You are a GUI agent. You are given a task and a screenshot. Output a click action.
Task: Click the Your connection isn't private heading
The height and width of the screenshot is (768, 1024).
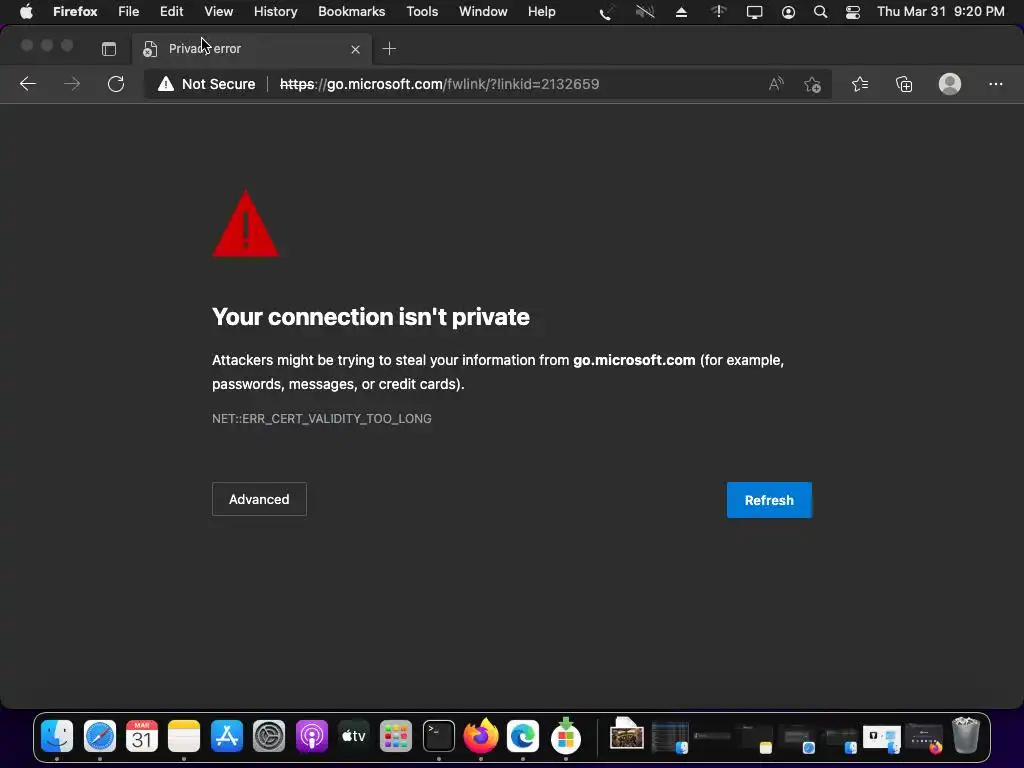[371, 317]
